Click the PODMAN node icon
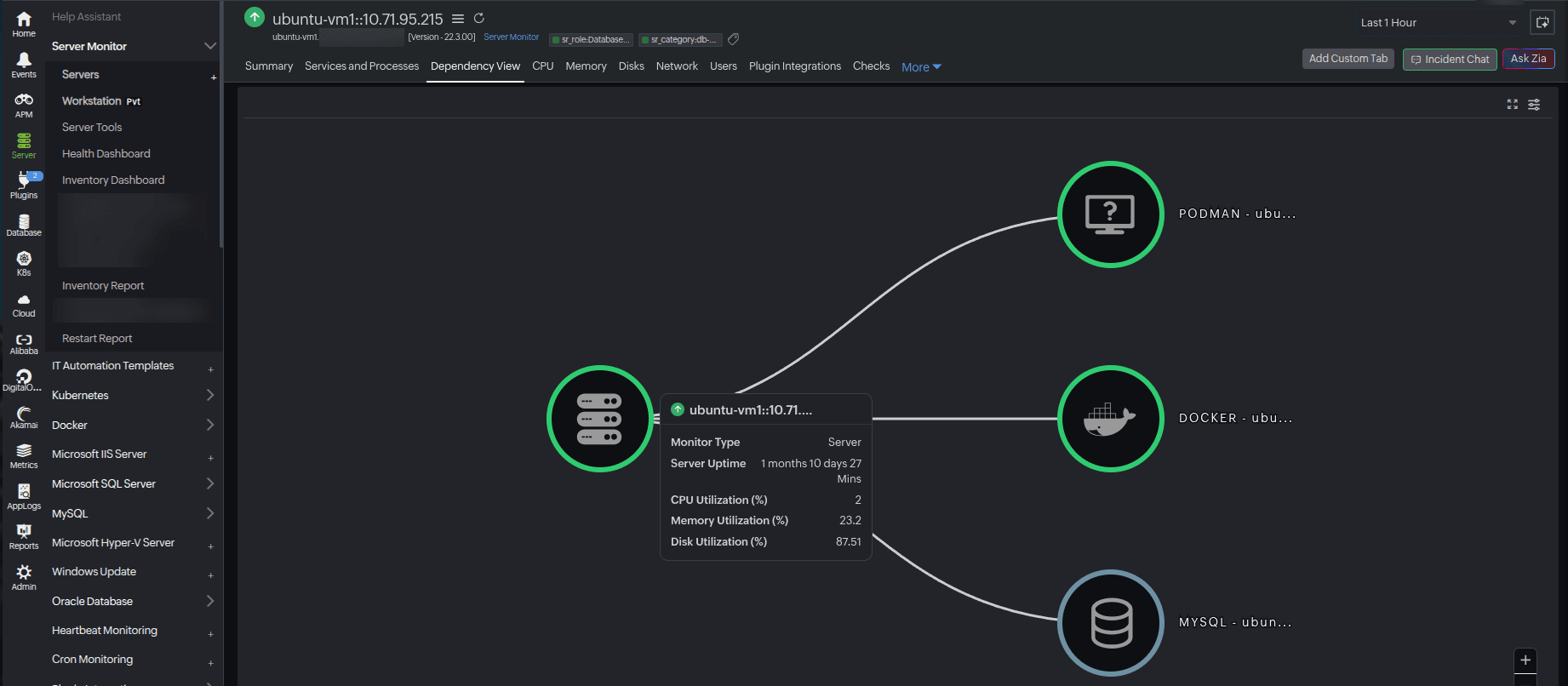The height and width of the screenshot is (686, 1568). [1111, 214]
